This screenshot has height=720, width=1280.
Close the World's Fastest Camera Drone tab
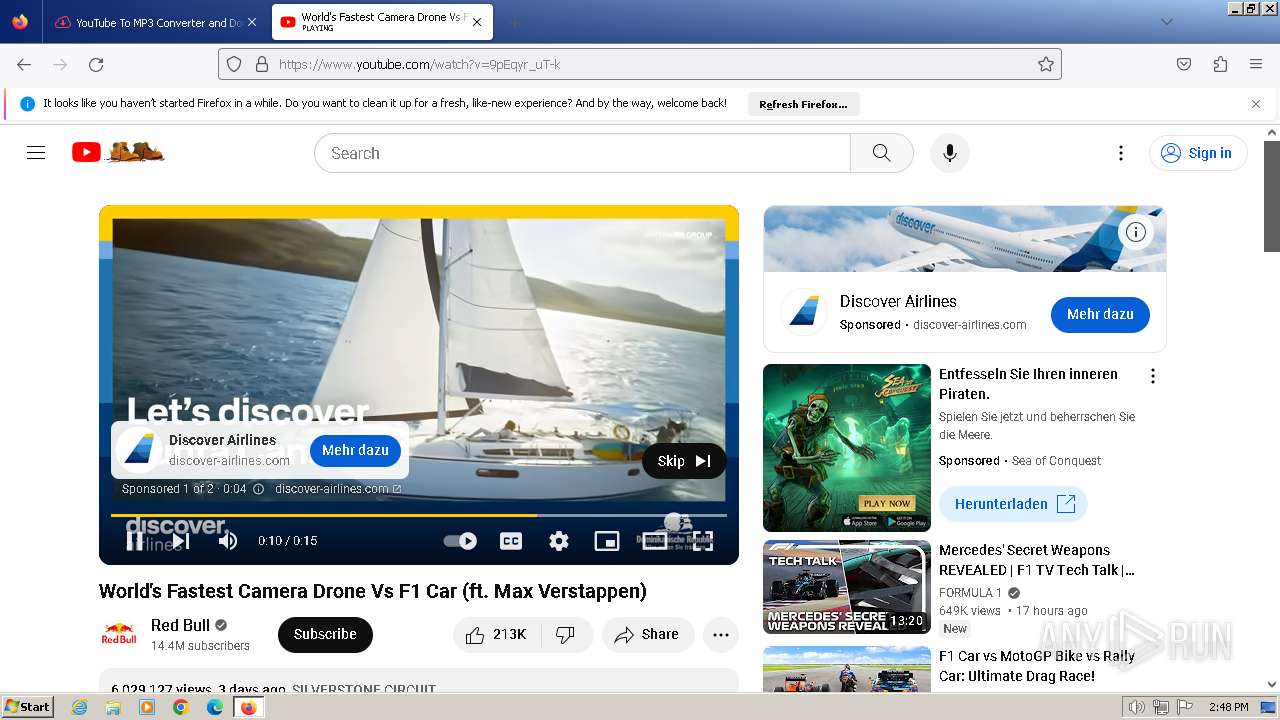point(477,22)
